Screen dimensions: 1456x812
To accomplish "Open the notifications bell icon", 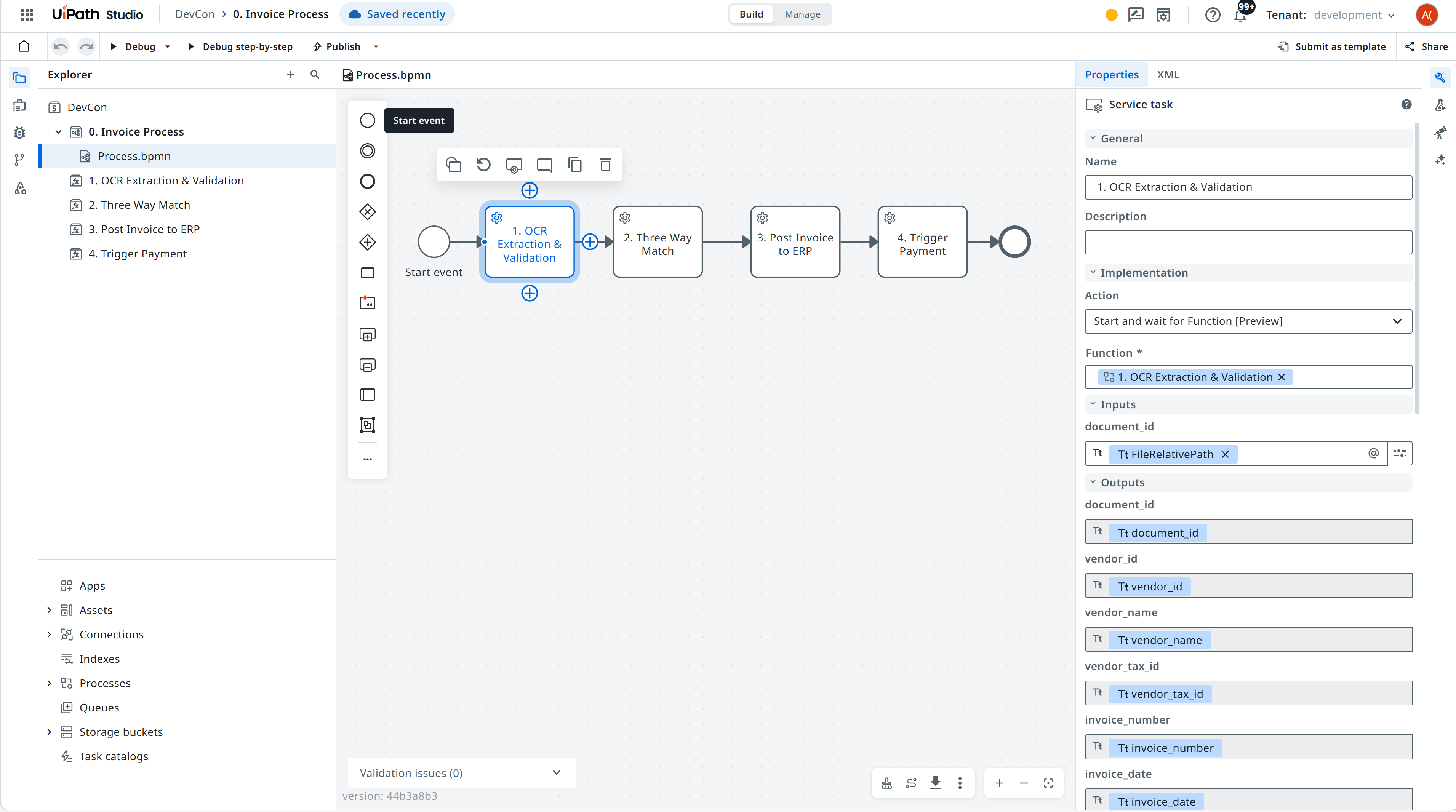I will point(1240,15).
